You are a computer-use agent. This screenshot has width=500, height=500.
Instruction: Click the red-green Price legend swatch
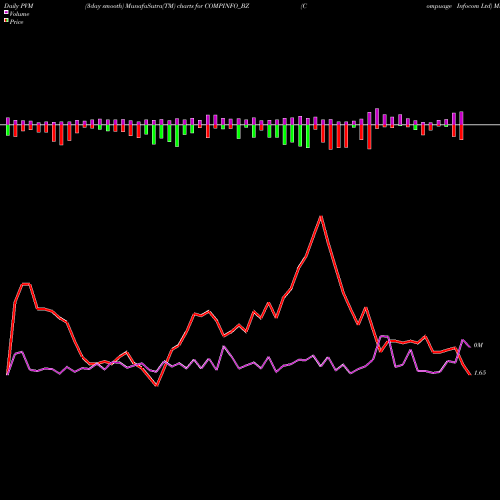point(6,21)
